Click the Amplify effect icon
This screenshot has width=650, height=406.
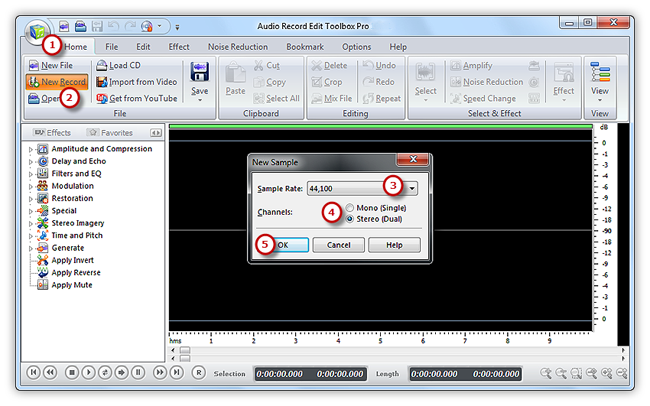[x=456, y=66]
